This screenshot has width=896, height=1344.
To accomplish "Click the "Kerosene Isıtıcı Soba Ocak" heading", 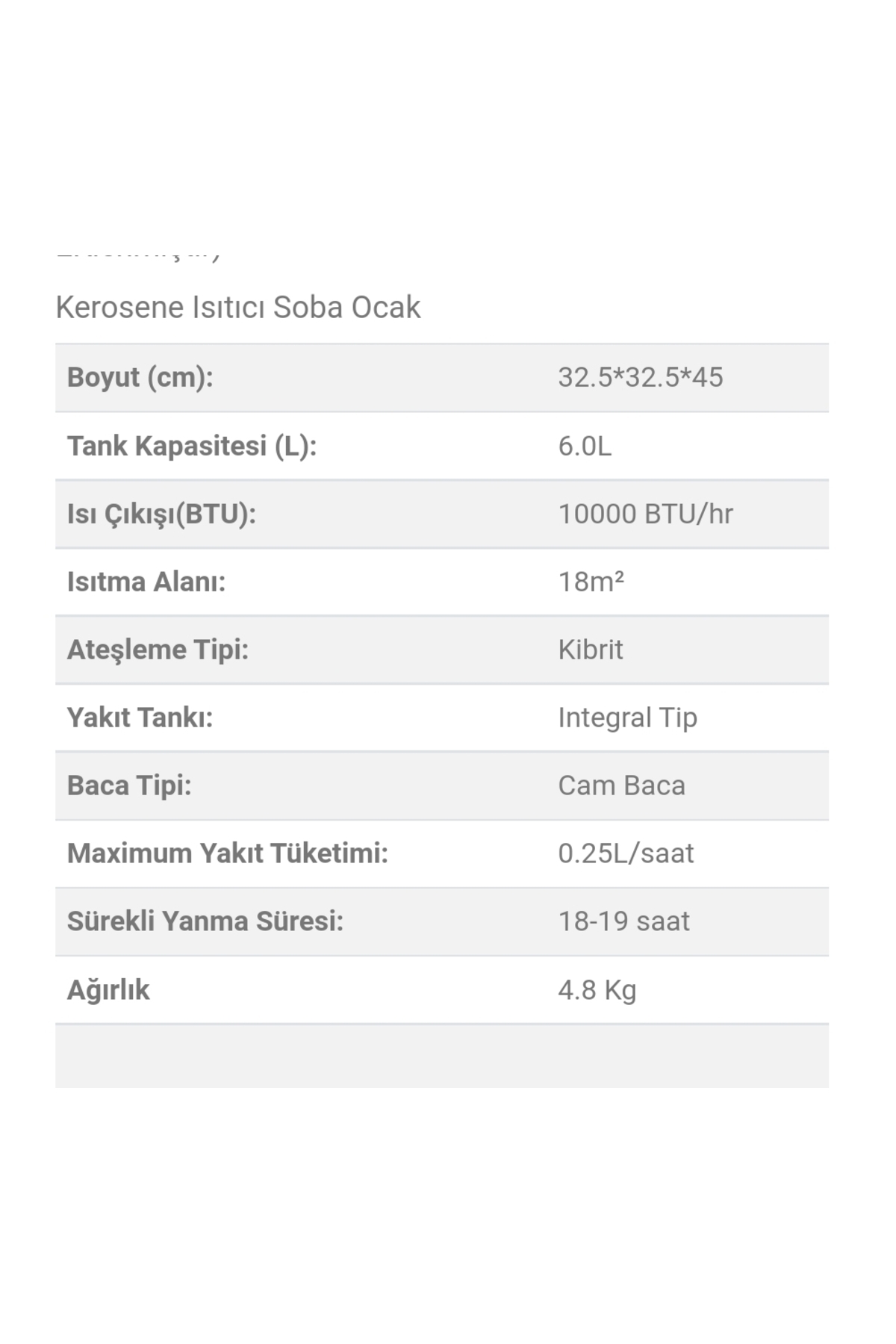I will tap(237, 307).
